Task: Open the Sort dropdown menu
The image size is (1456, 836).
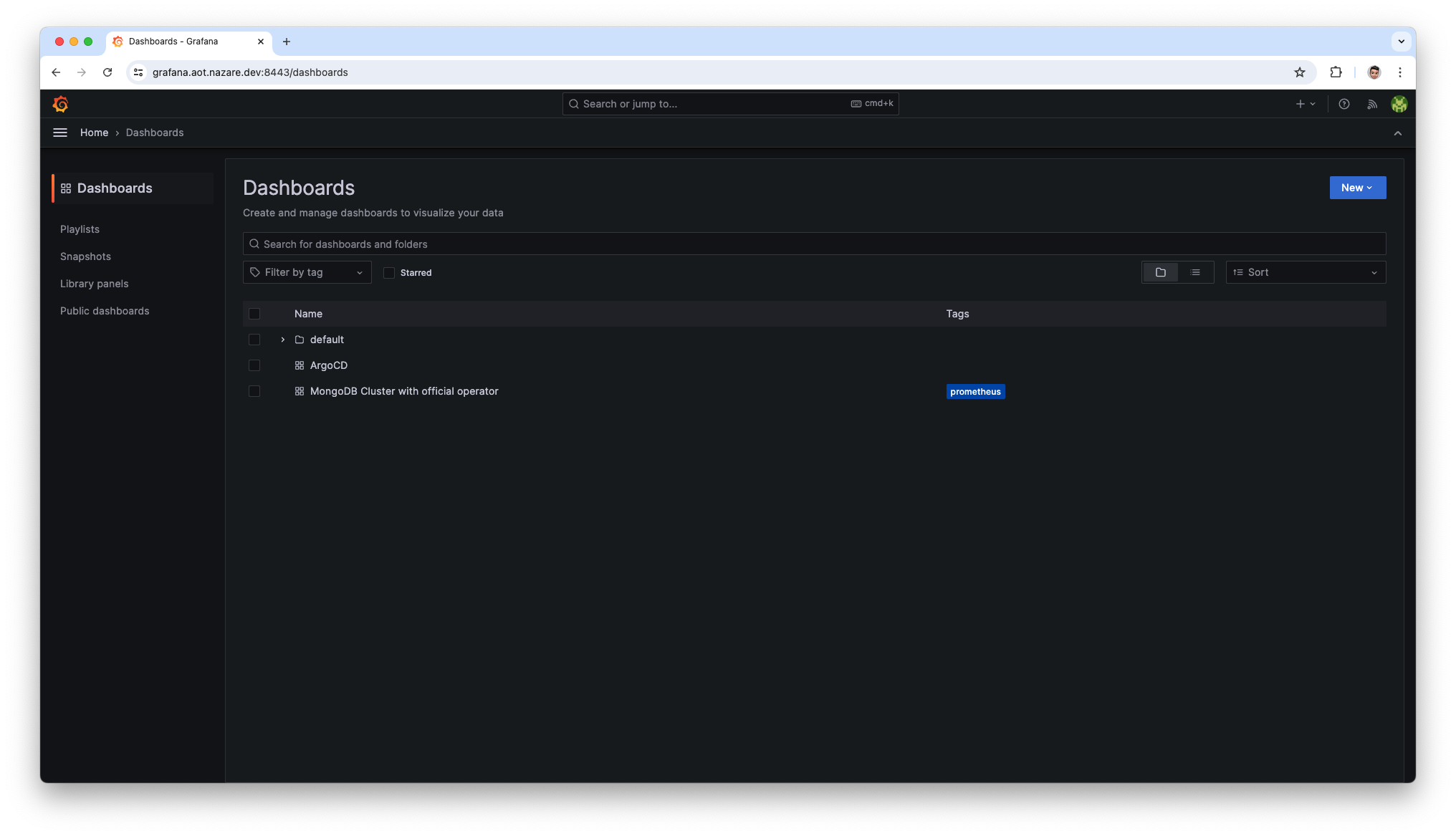Action: [x=1305, y=272]
